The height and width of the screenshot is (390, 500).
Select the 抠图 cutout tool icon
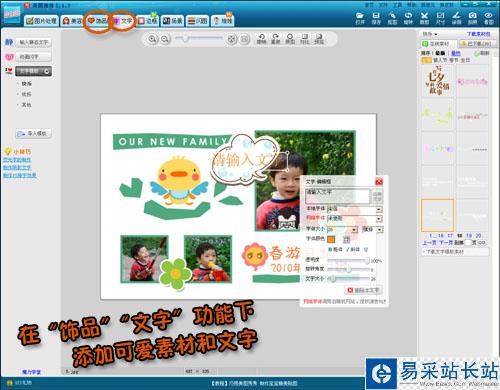392,18
